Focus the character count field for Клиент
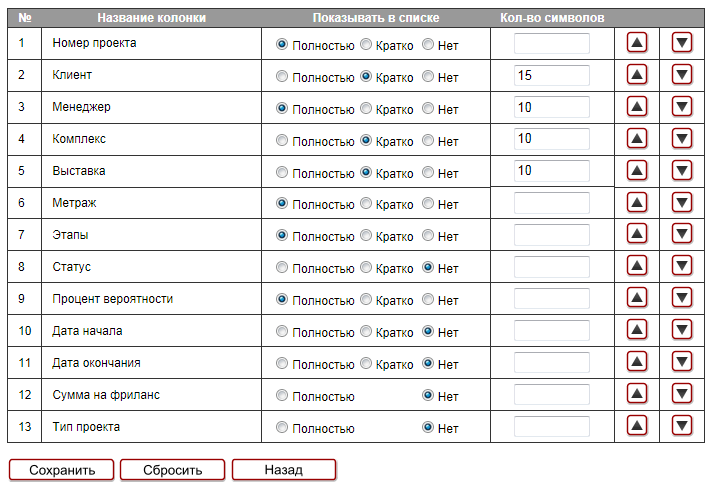Image resolution: width=714 pixels, height=489 pixels. [x=551, y=76]
